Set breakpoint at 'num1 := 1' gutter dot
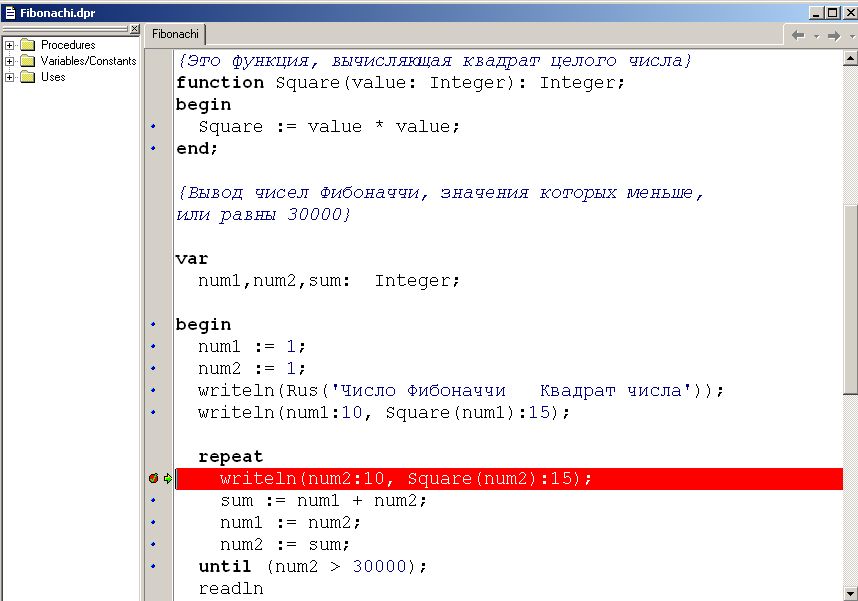858x601 pixels. [153, 346]
